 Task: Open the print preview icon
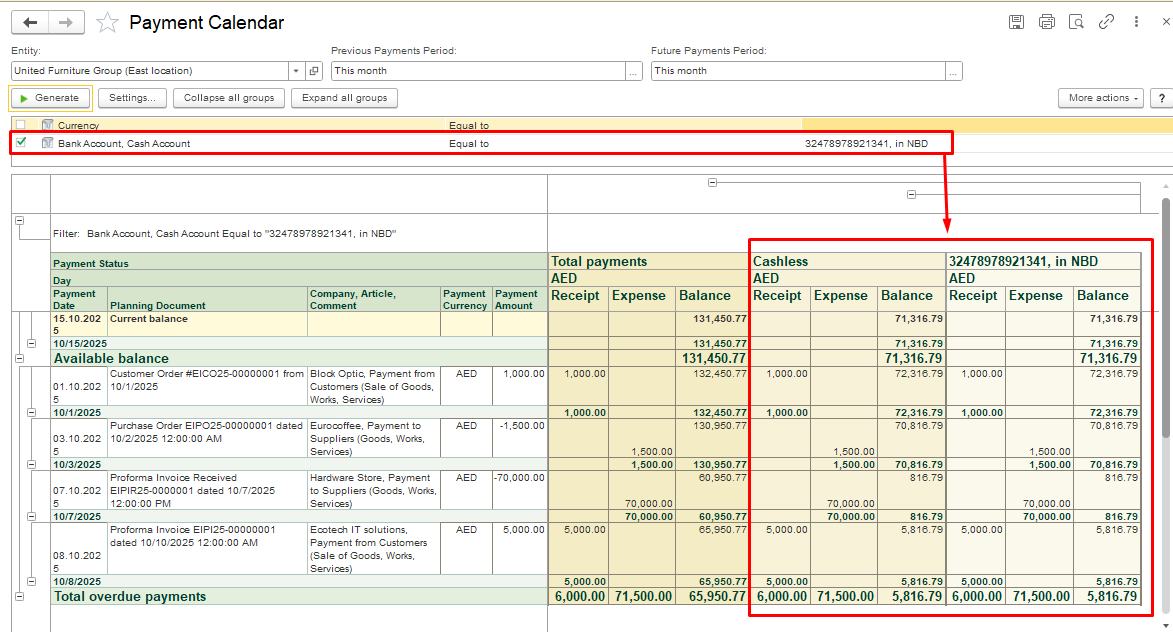pos(1076,22)
